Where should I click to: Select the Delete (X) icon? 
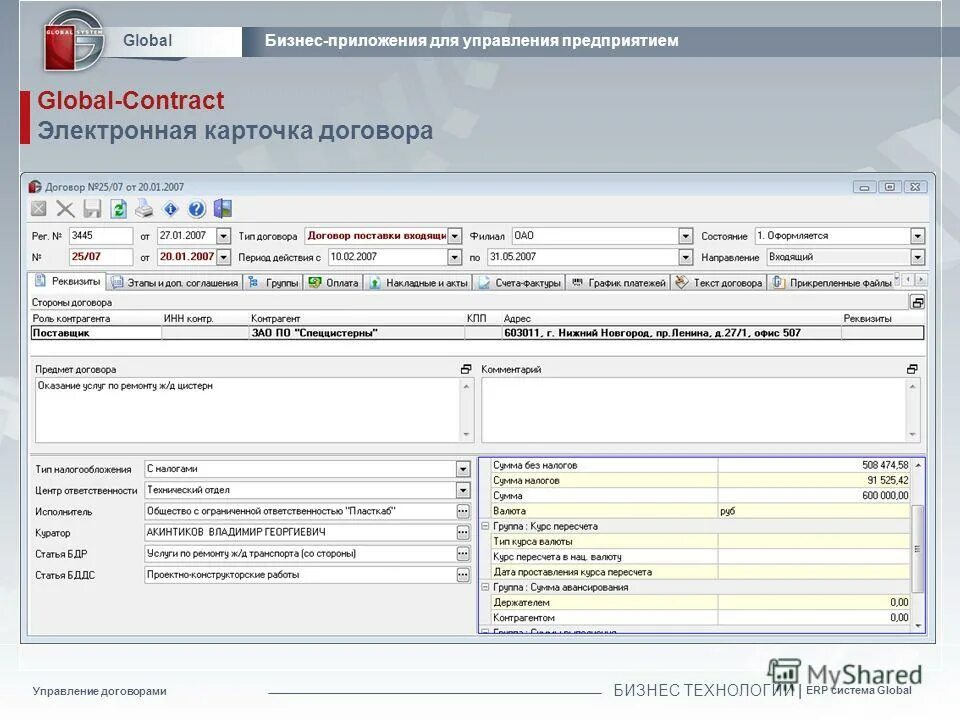[64, 208]
